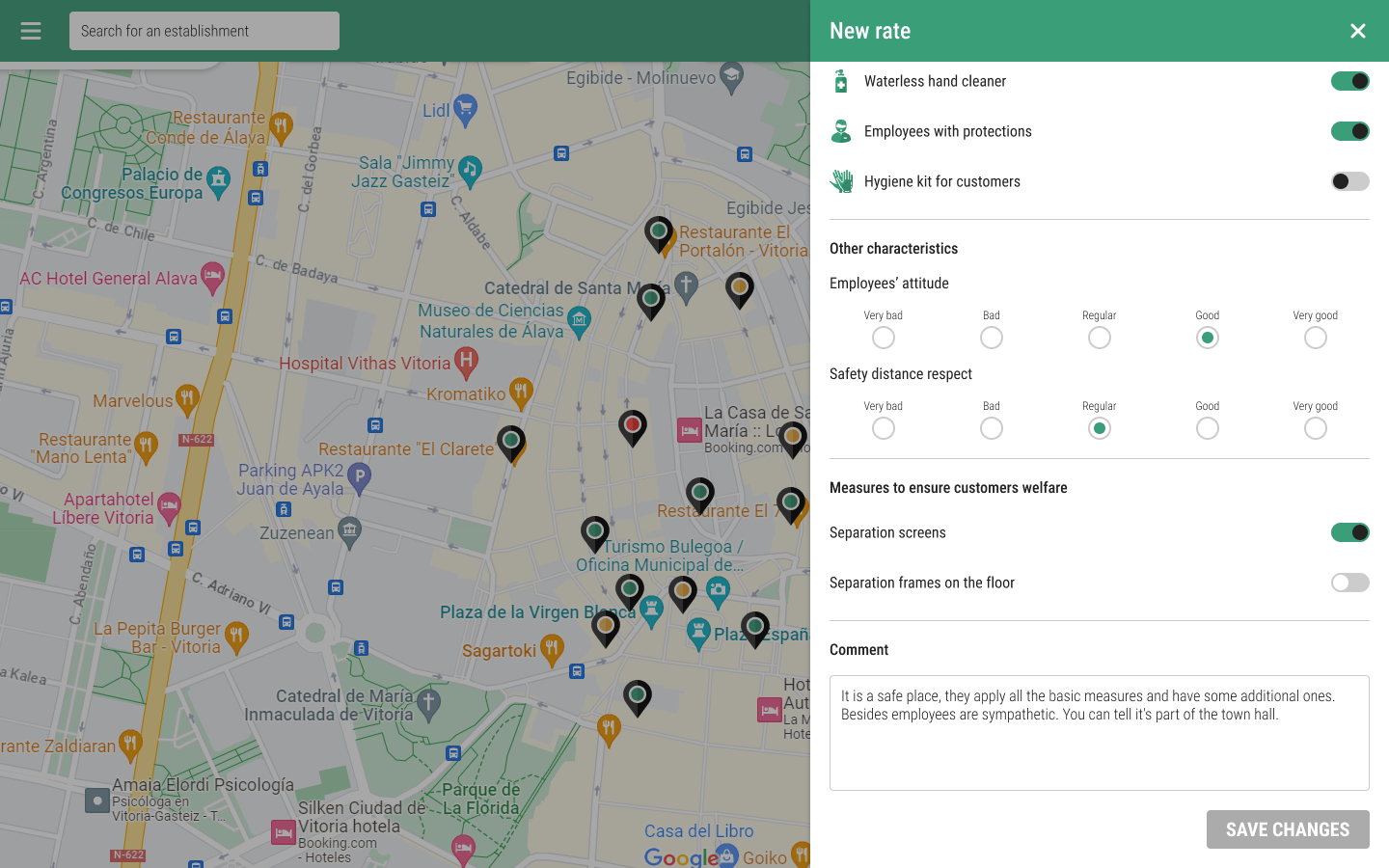Click the AC Hotel General Alava marker
Image resolution: width=1389 pixels, height=868 pixels.
click(x=212, y=279)
